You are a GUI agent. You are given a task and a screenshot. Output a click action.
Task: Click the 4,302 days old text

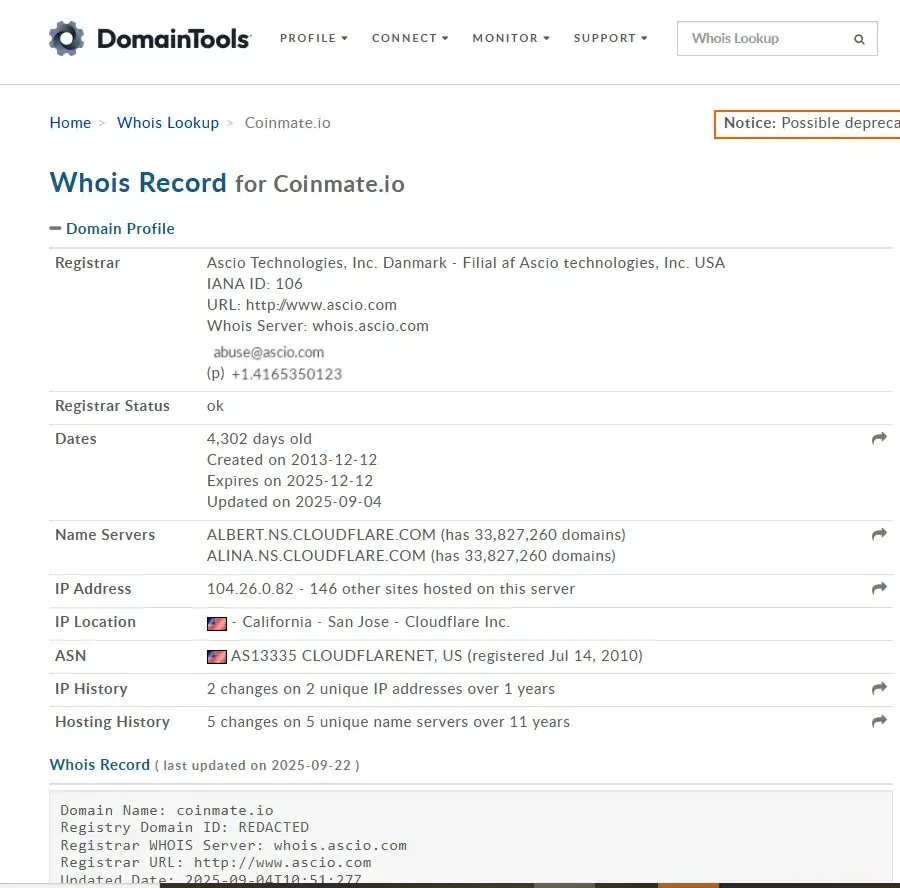[x=259, y=439]
